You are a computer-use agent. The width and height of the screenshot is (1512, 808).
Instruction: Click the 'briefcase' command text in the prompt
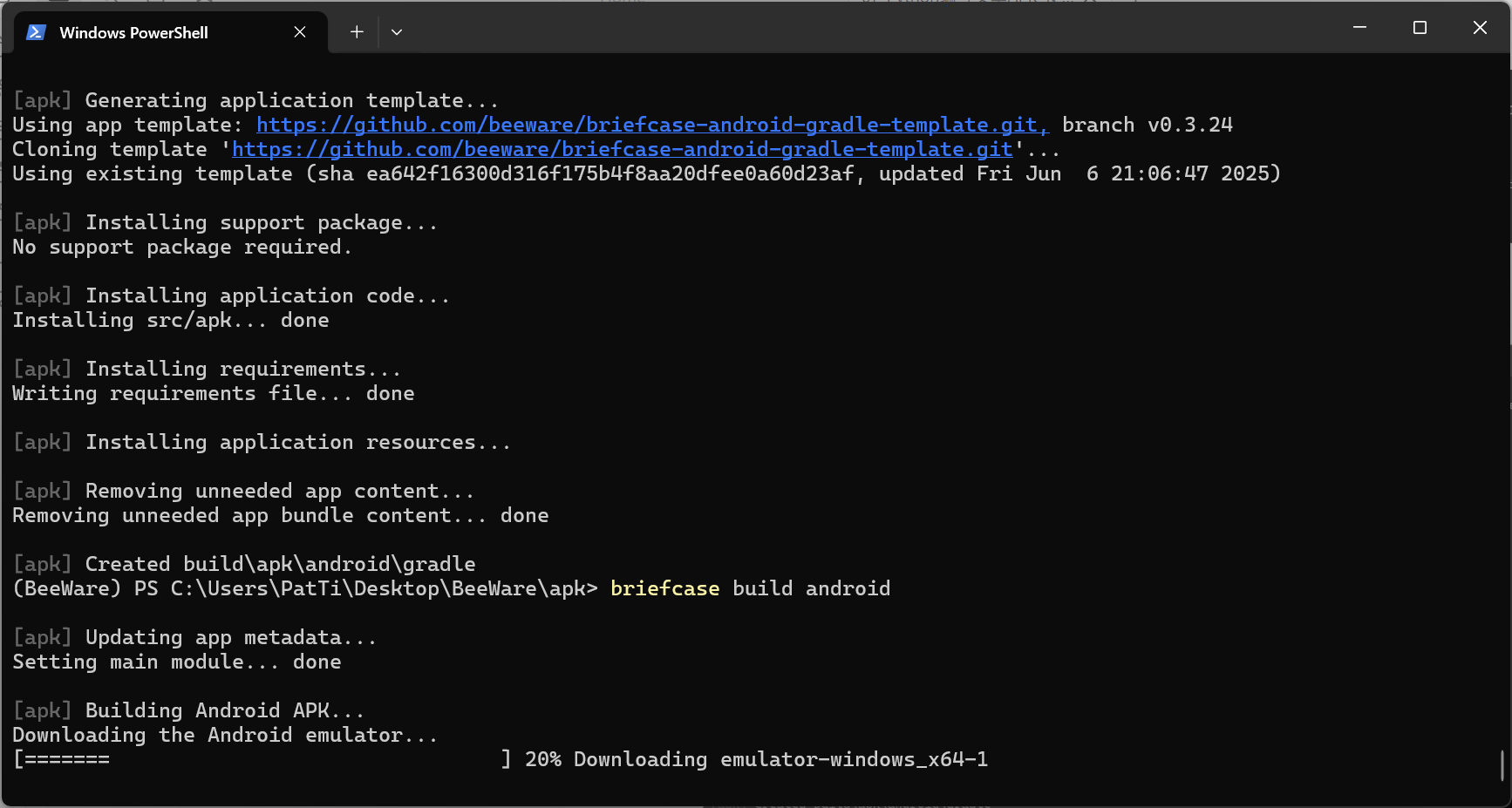[x=665, y=589]
